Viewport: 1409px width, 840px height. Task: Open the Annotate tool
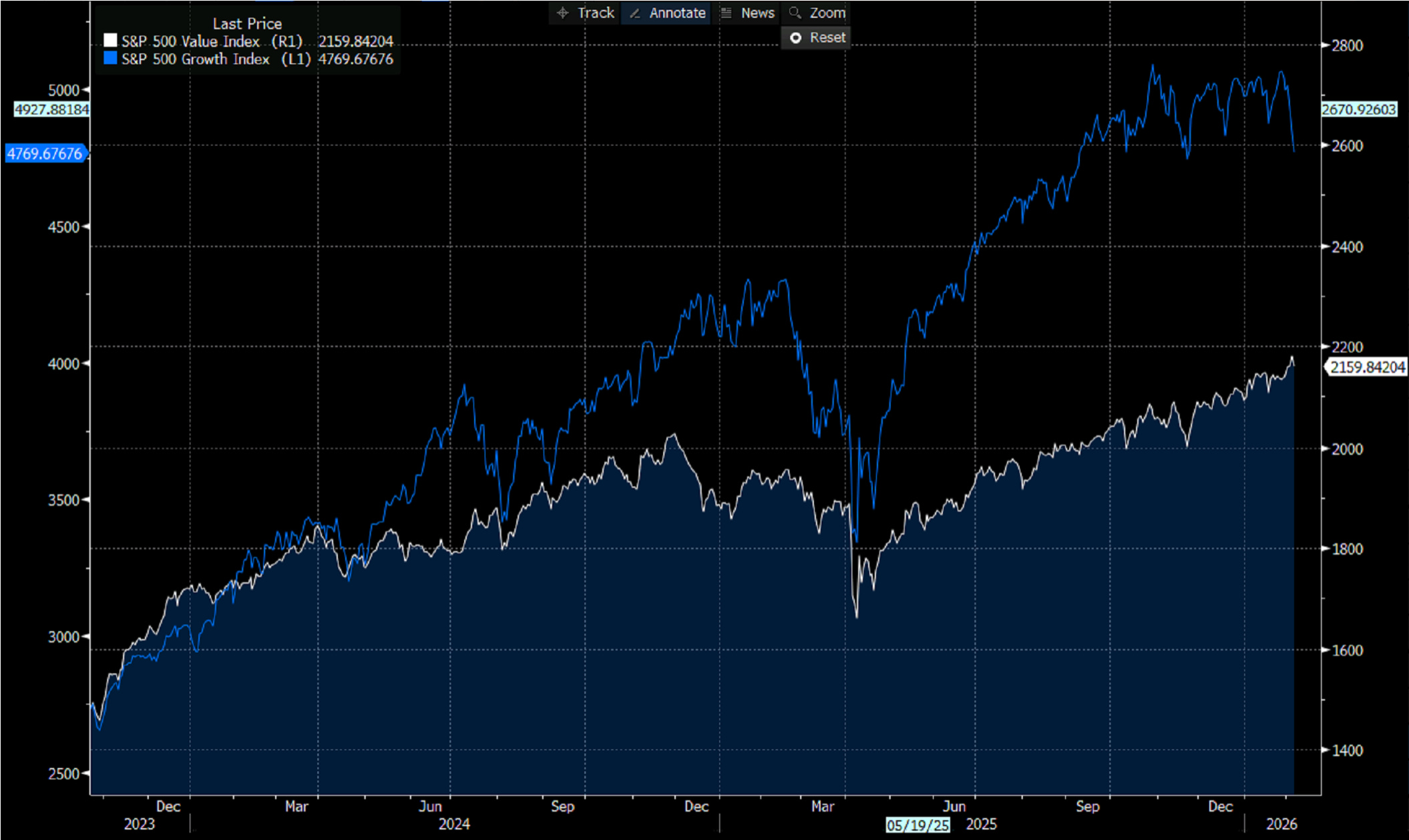[x=676, y=13]
